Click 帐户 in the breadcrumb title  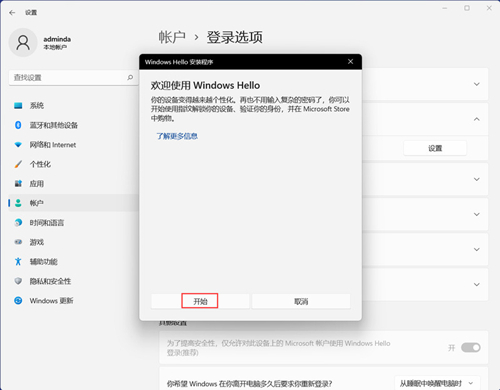click(x=172, y=37)
